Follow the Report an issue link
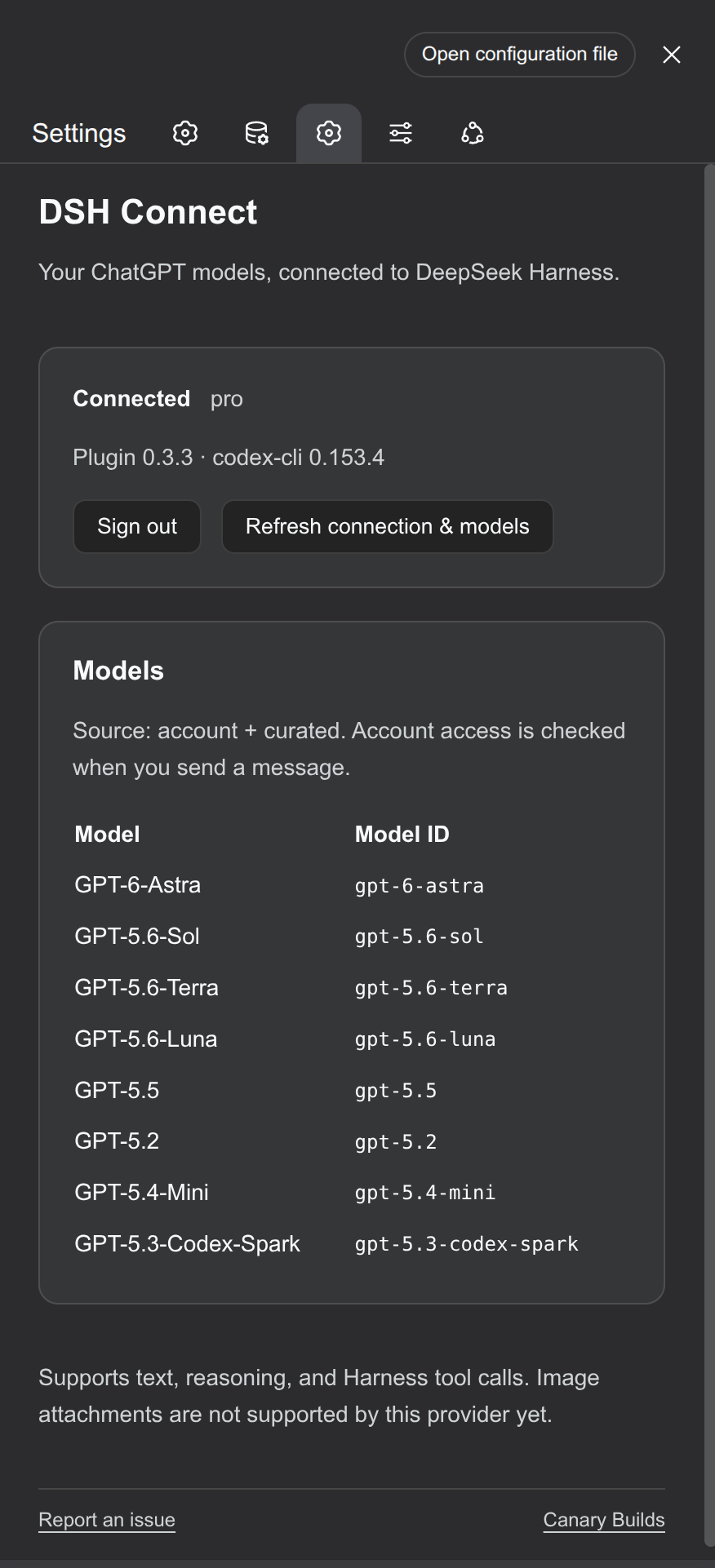The image size is (715, 1568). point(107,1520)
